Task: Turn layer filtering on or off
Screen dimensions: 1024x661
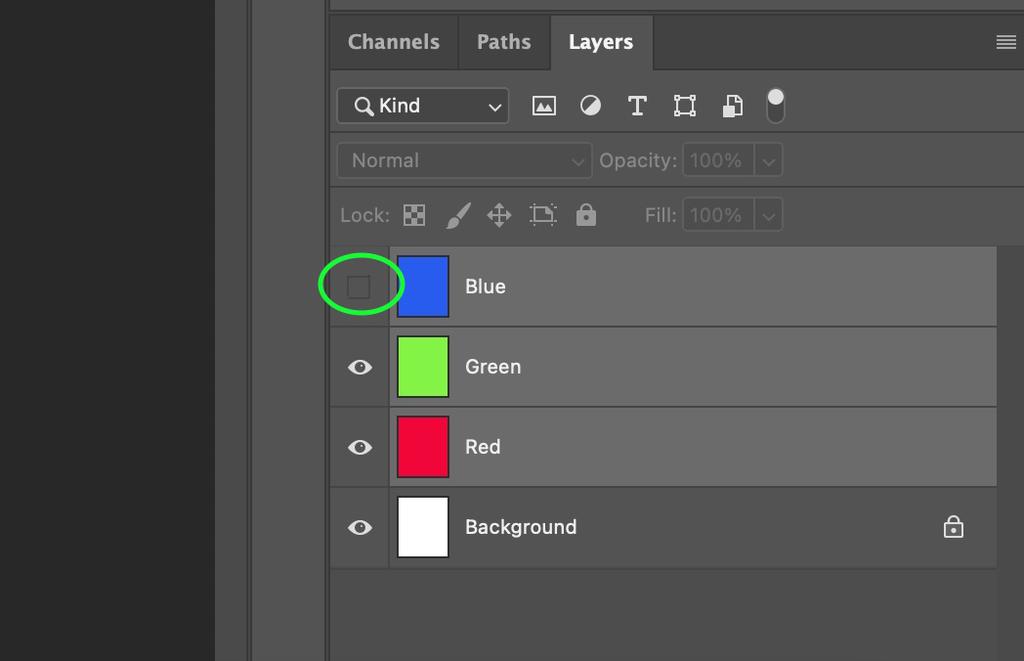Action: 775,106
